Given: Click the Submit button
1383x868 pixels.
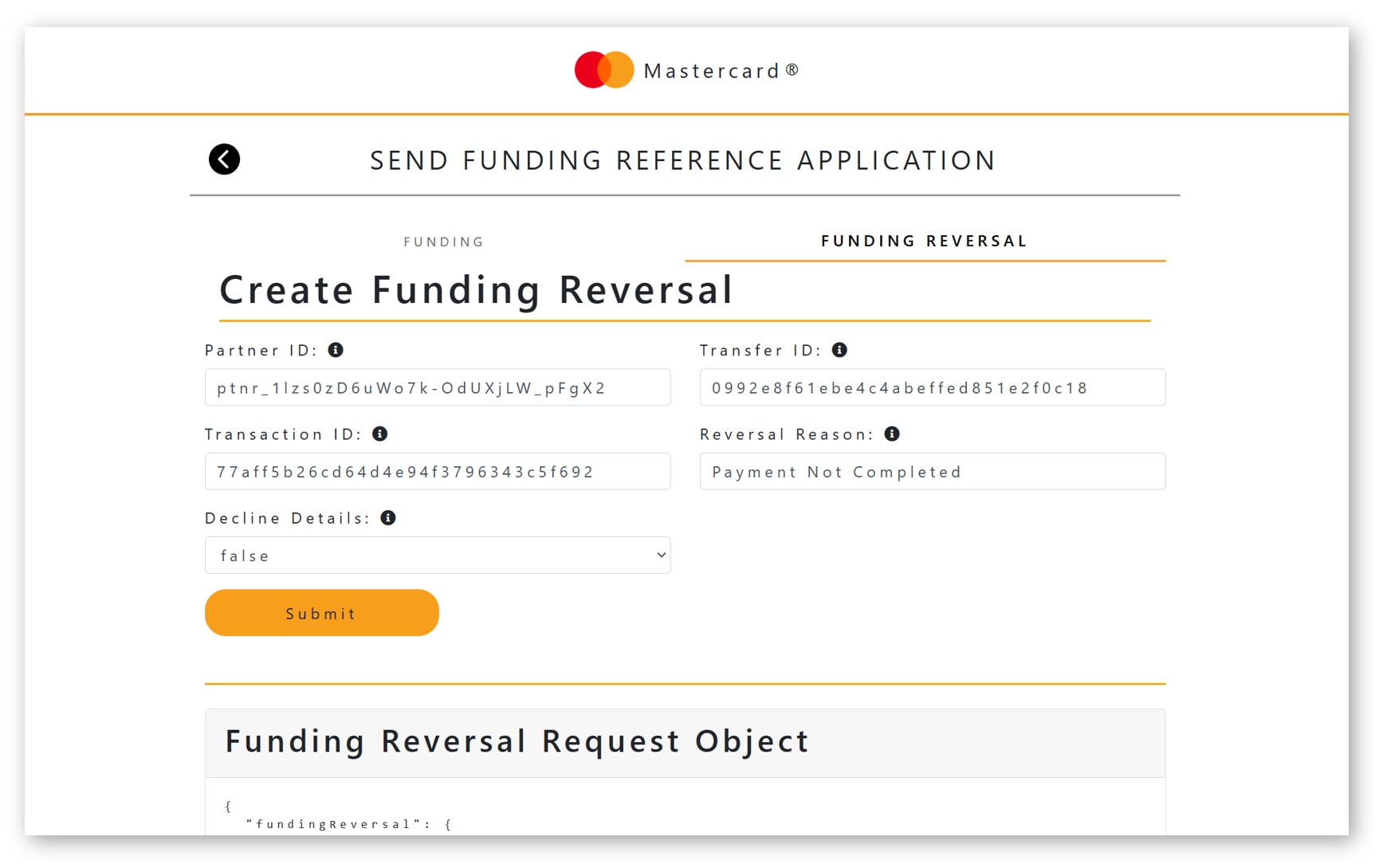Looking at the screenshot, I should pos(321,612).
